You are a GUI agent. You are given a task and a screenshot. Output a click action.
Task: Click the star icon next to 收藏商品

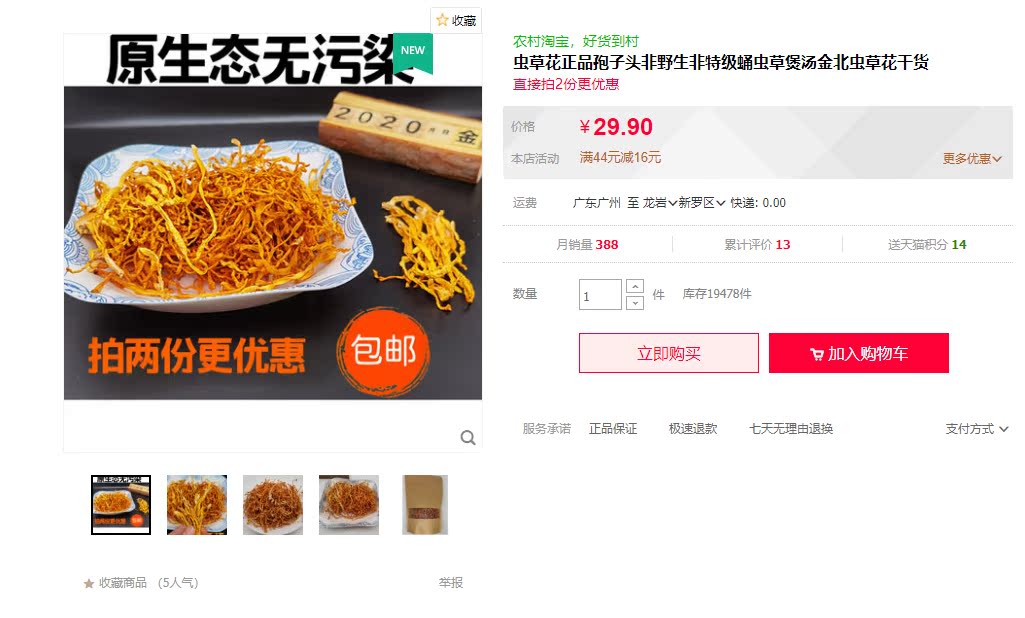[89, 583]
